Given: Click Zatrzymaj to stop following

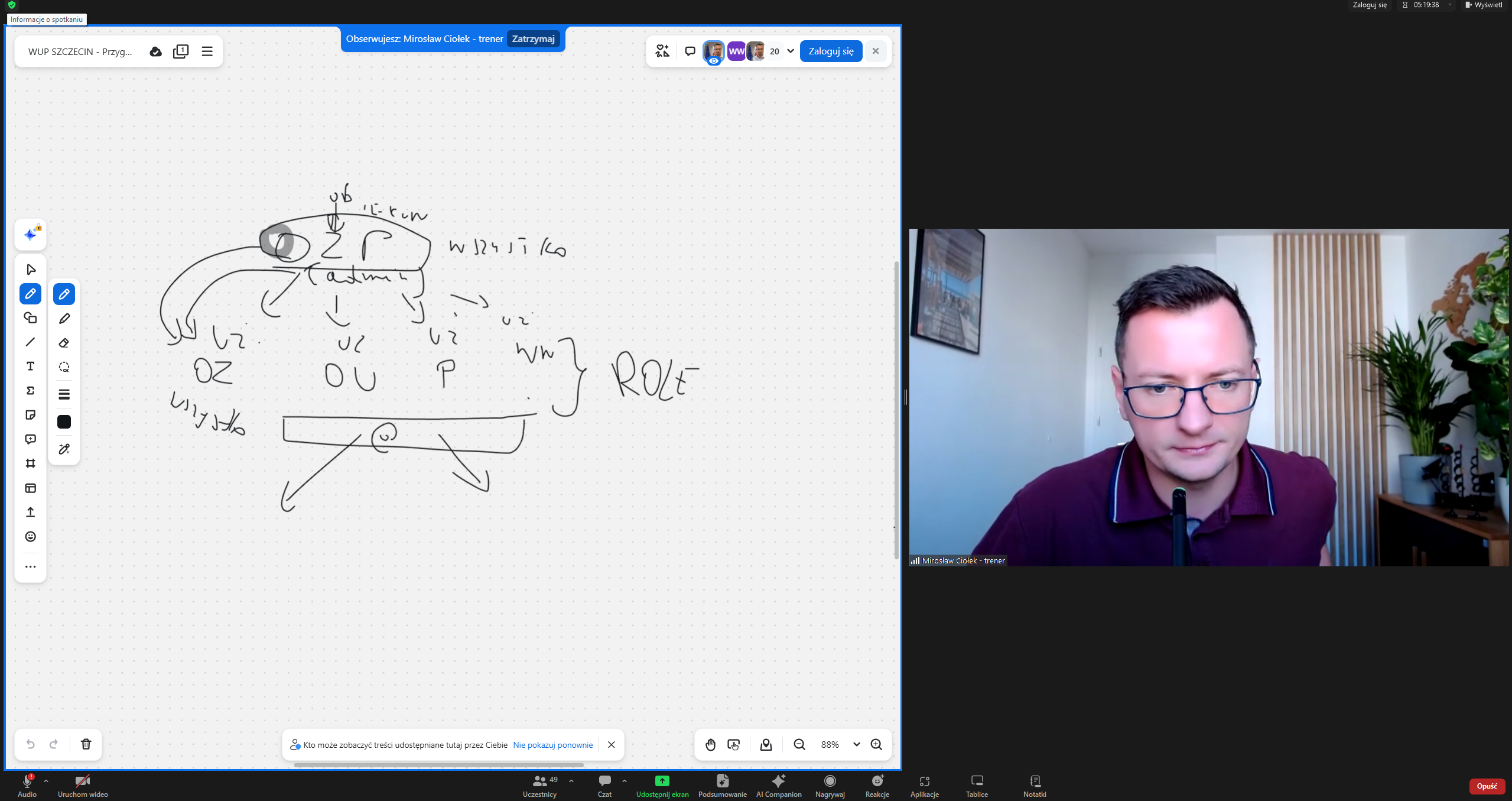Looking at the screenshot, I should pyautogui.click(x=533, y=39).
